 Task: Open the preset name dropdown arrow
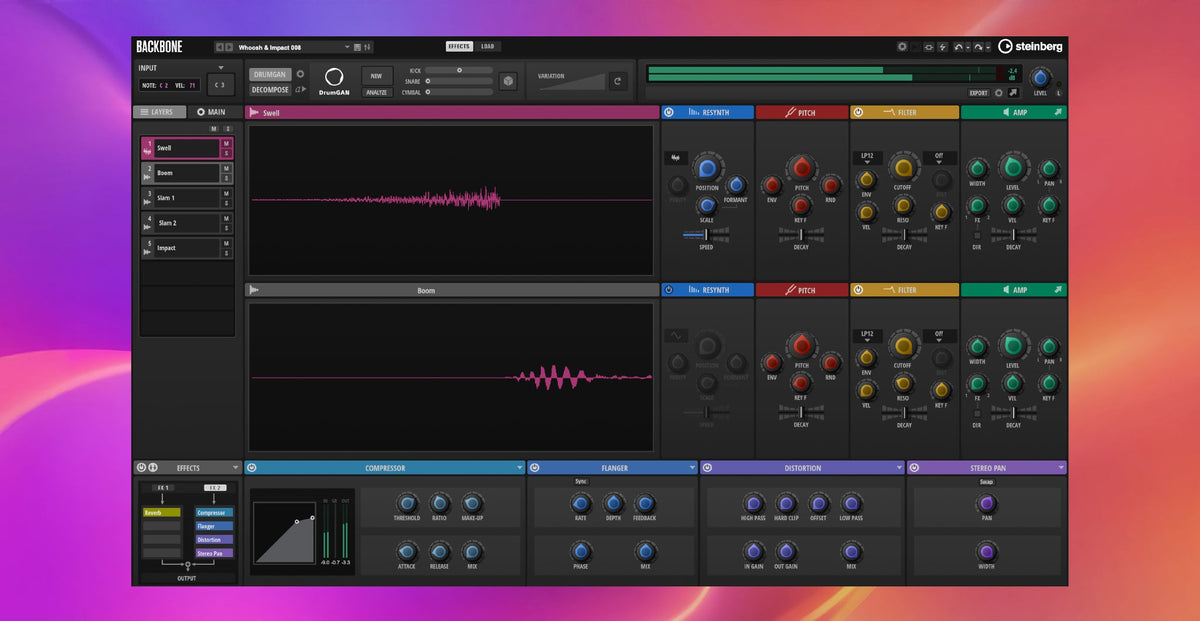pos(347,47)
